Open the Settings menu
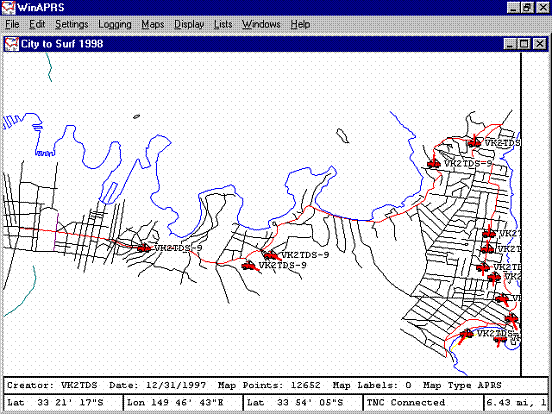 72,24
